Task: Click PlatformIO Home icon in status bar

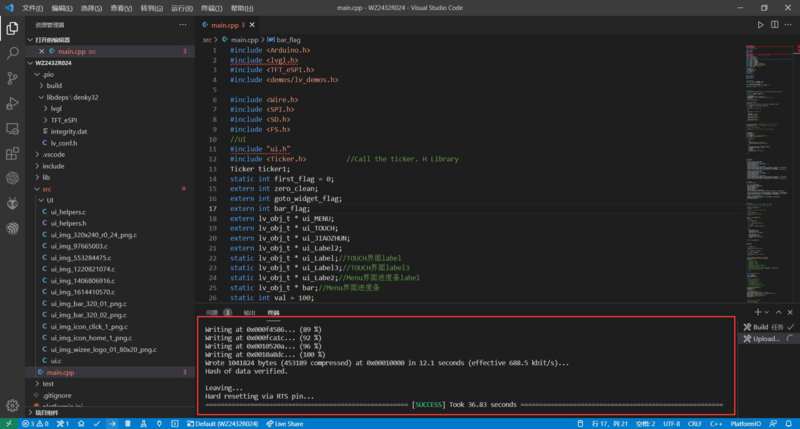Action: [x=81, y=423]
